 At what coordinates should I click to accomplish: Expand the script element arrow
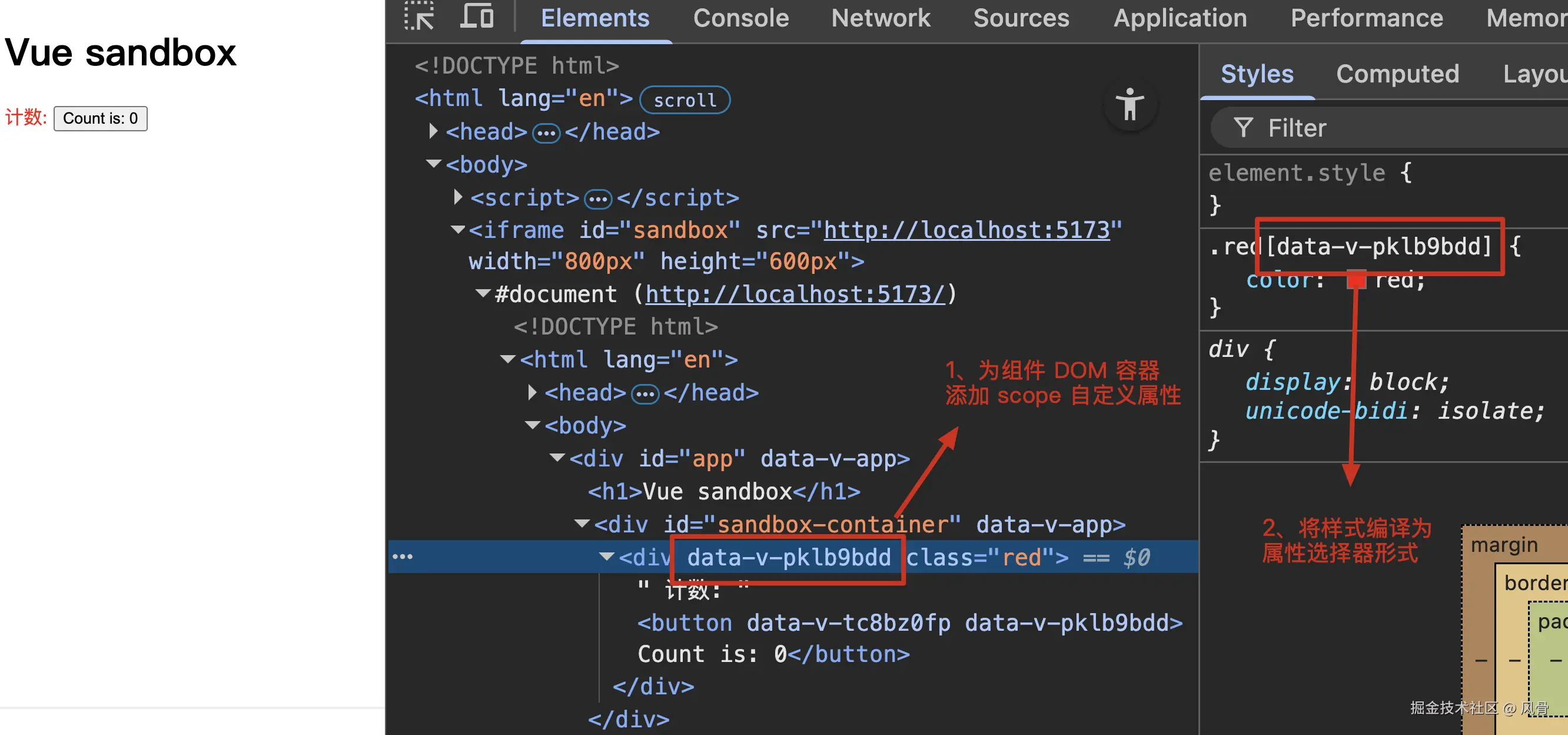[458, 197]
